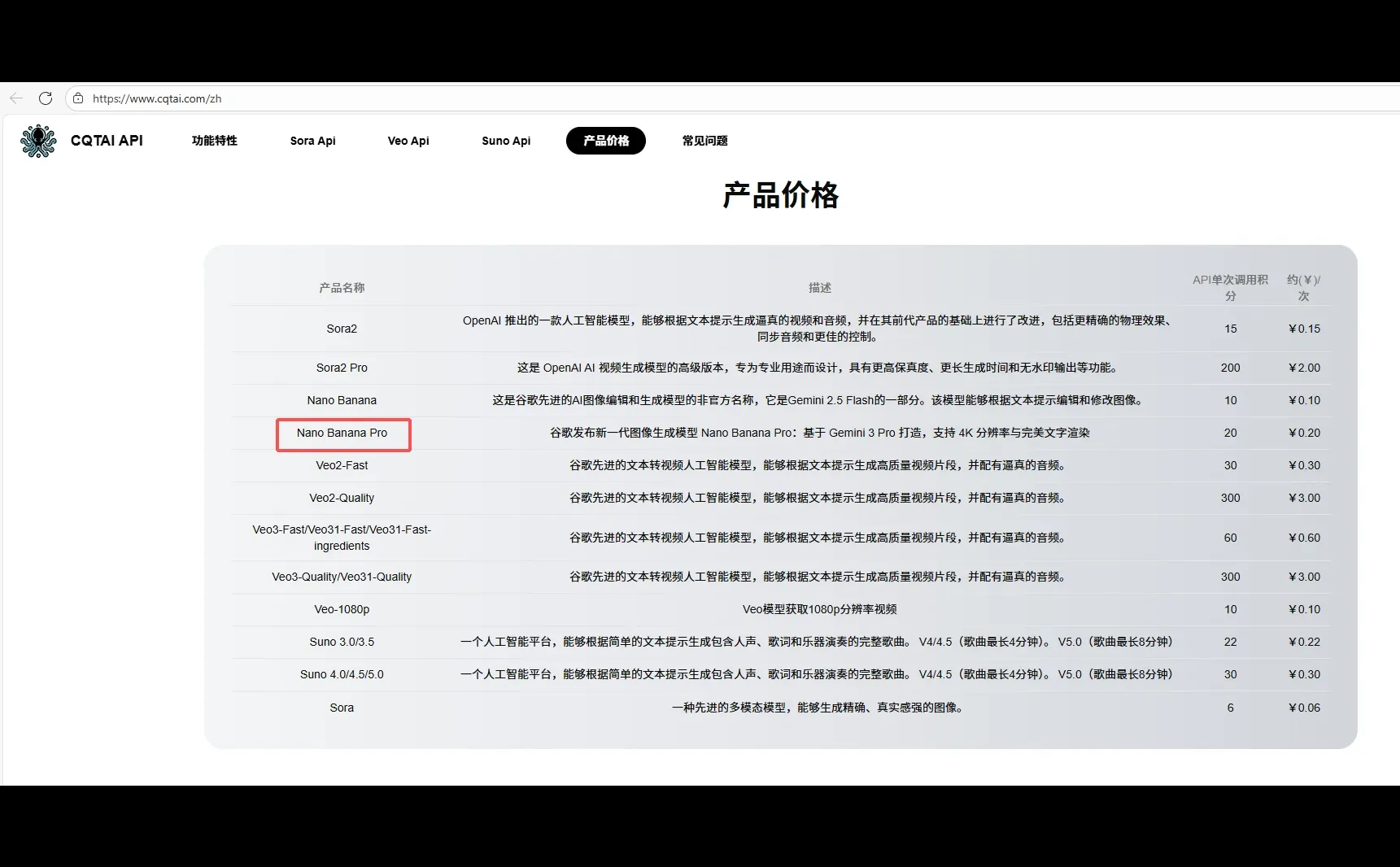The width and height of the screenshot is (1400, 867).
Task: Select the Sora2 Pro product row
Action: tap(342, 368)
